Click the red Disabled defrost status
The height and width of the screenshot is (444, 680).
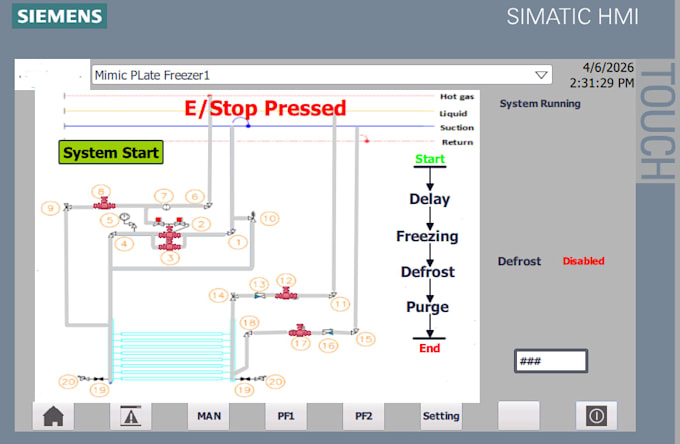[x=583, y=261]
